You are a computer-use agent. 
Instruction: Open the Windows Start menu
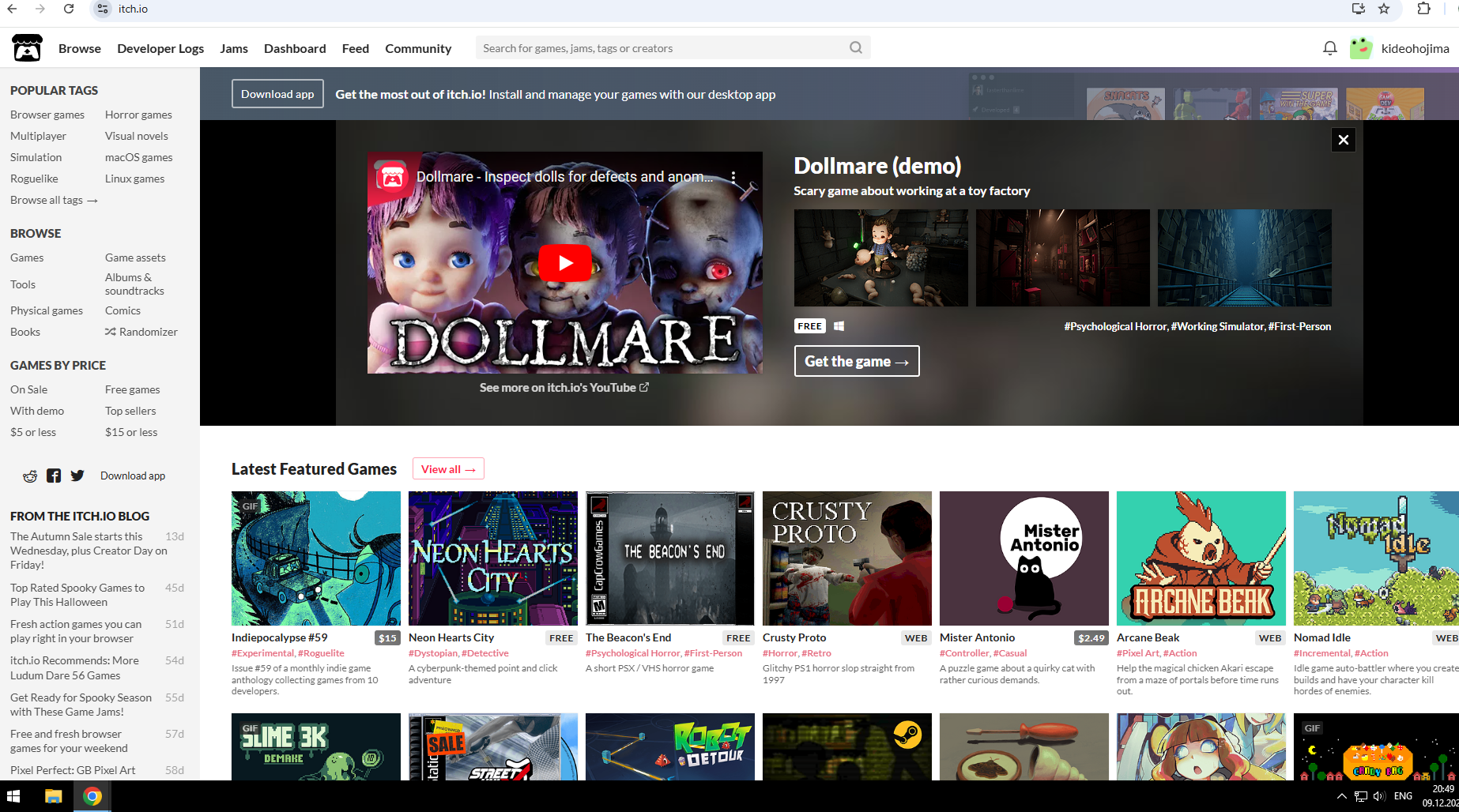[13, 796]
